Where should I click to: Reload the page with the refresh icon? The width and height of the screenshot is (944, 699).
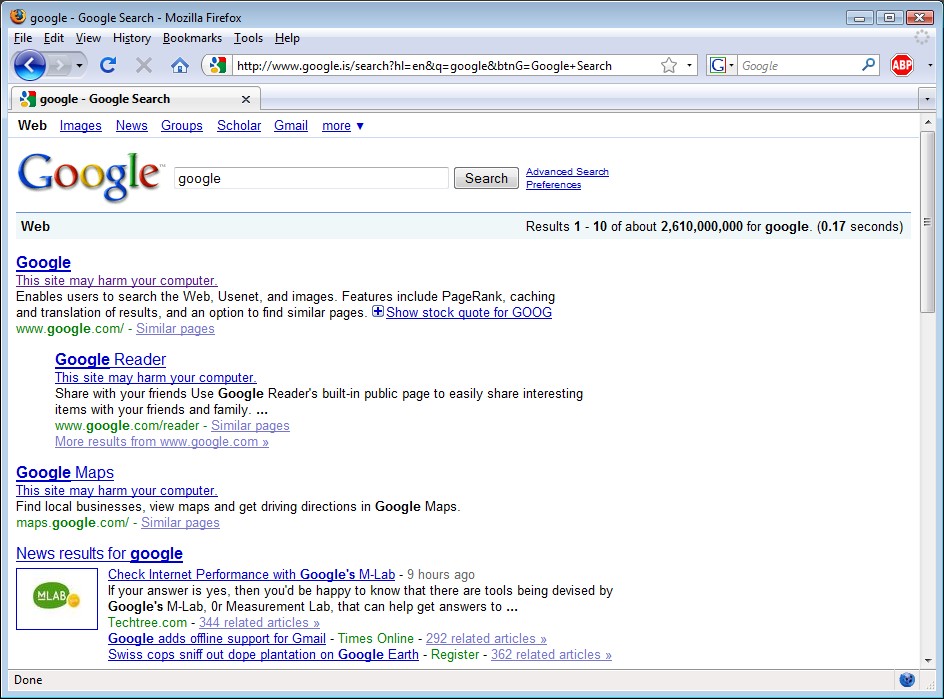[108, 65]
